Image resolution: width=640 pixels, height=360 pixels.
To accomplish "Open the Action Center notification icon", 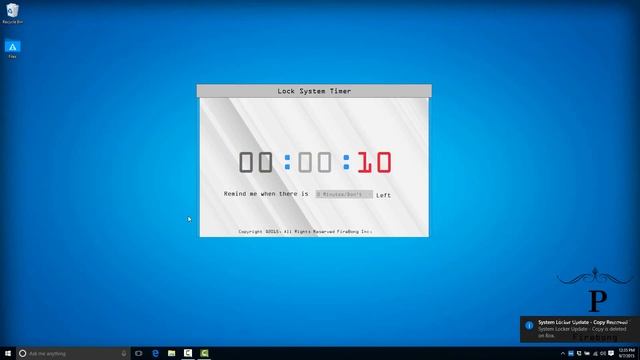I will [611, 353].
